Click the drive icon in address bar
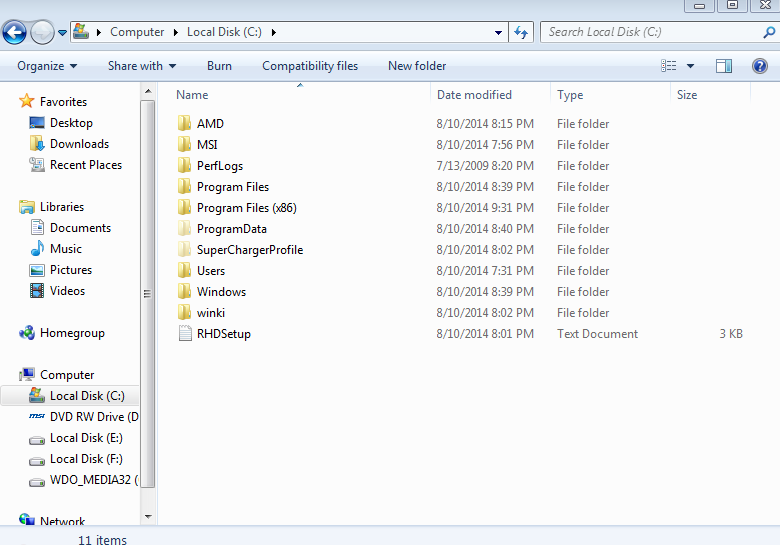Viewport: 780px width, 545px height. (x=81, y=32)
